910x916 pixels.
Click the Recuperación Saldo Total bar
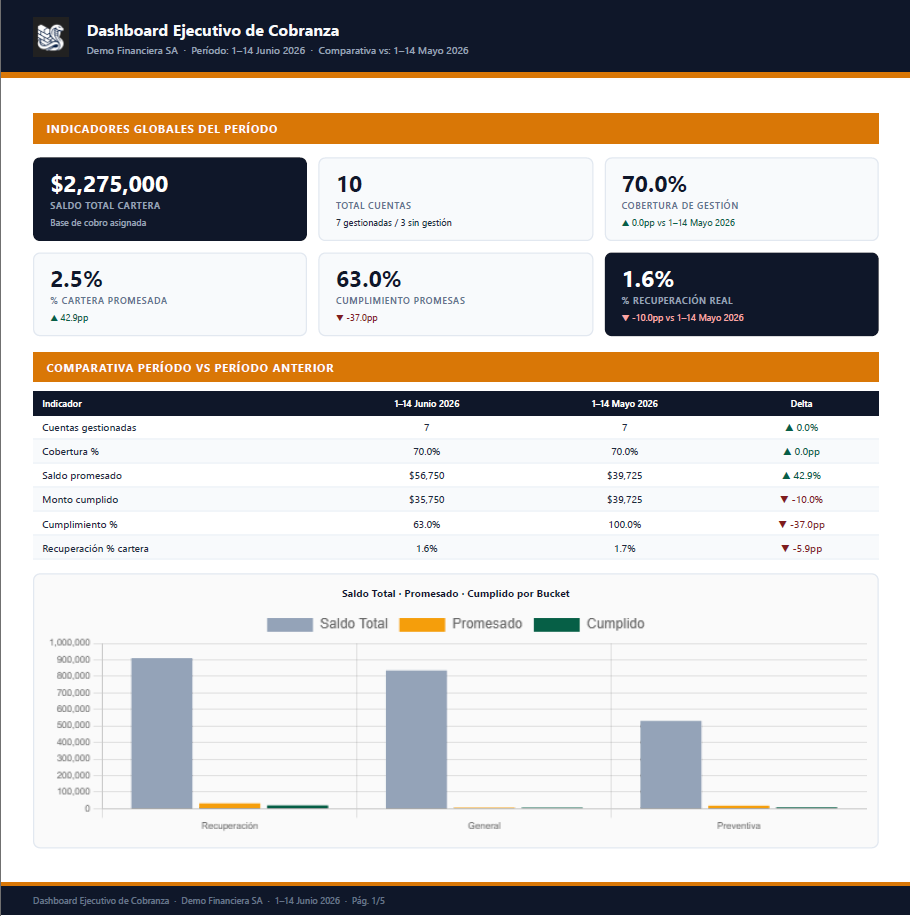point(162,734)
